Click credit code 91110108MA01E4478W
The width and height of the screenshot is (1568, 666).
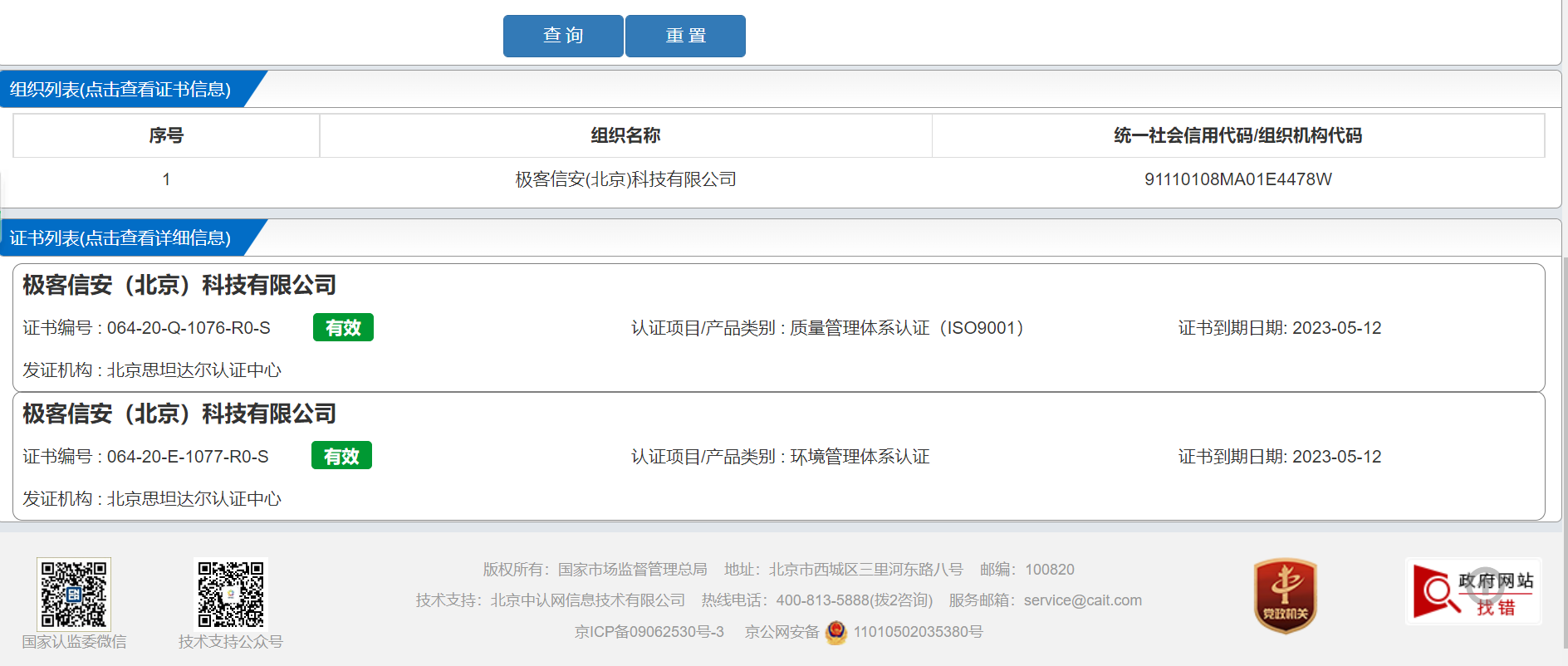[1237, 179]
